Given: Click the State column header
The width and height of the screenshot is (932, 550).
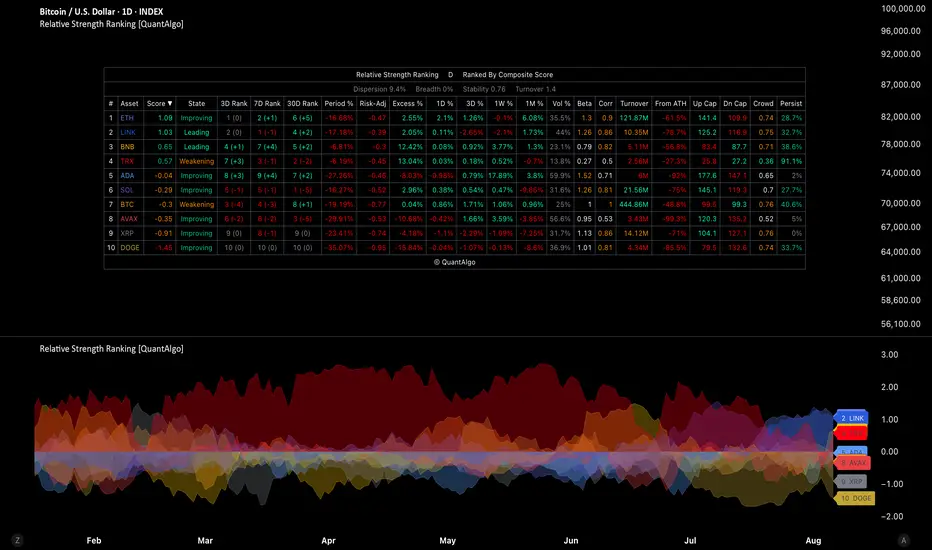Looking at the screenshot, I should (x=196, y=103).
